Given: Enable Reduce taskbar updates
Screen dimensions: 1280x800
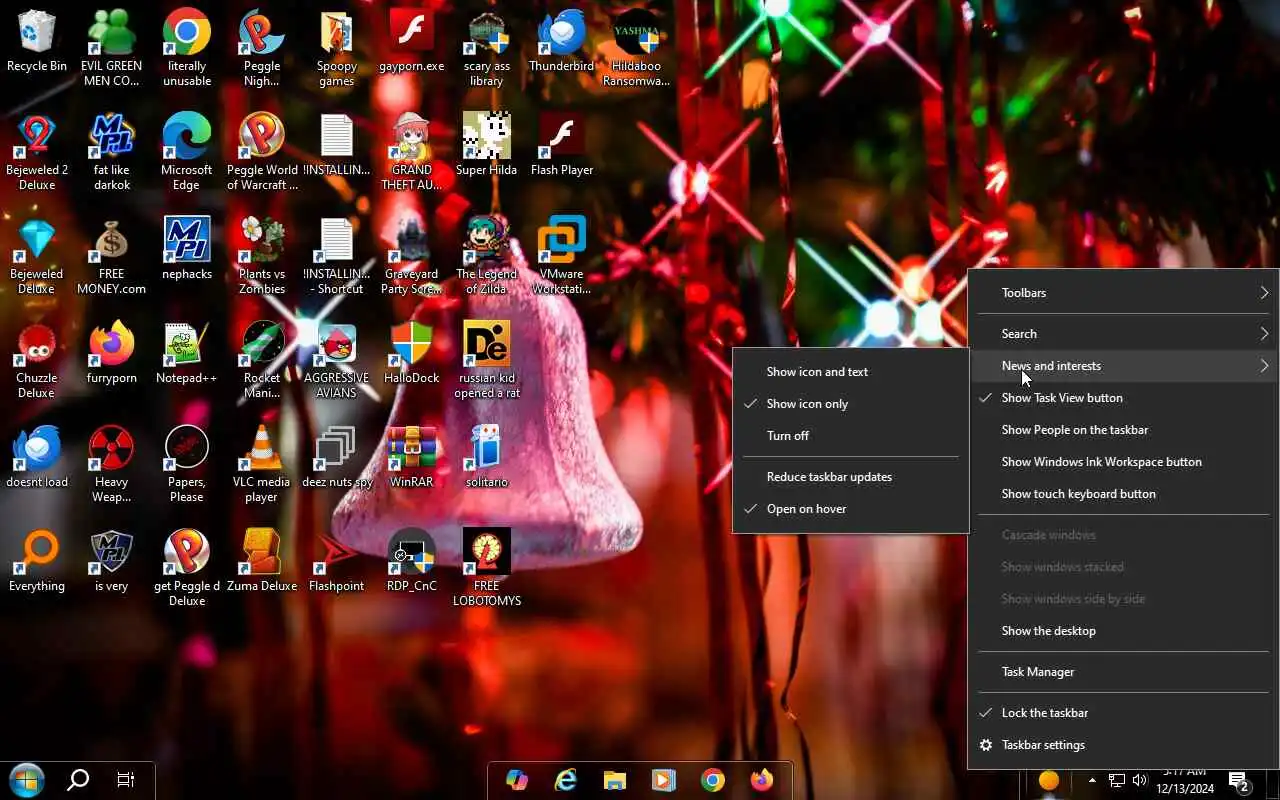Looking at the screenshot, I should (851, 477).
